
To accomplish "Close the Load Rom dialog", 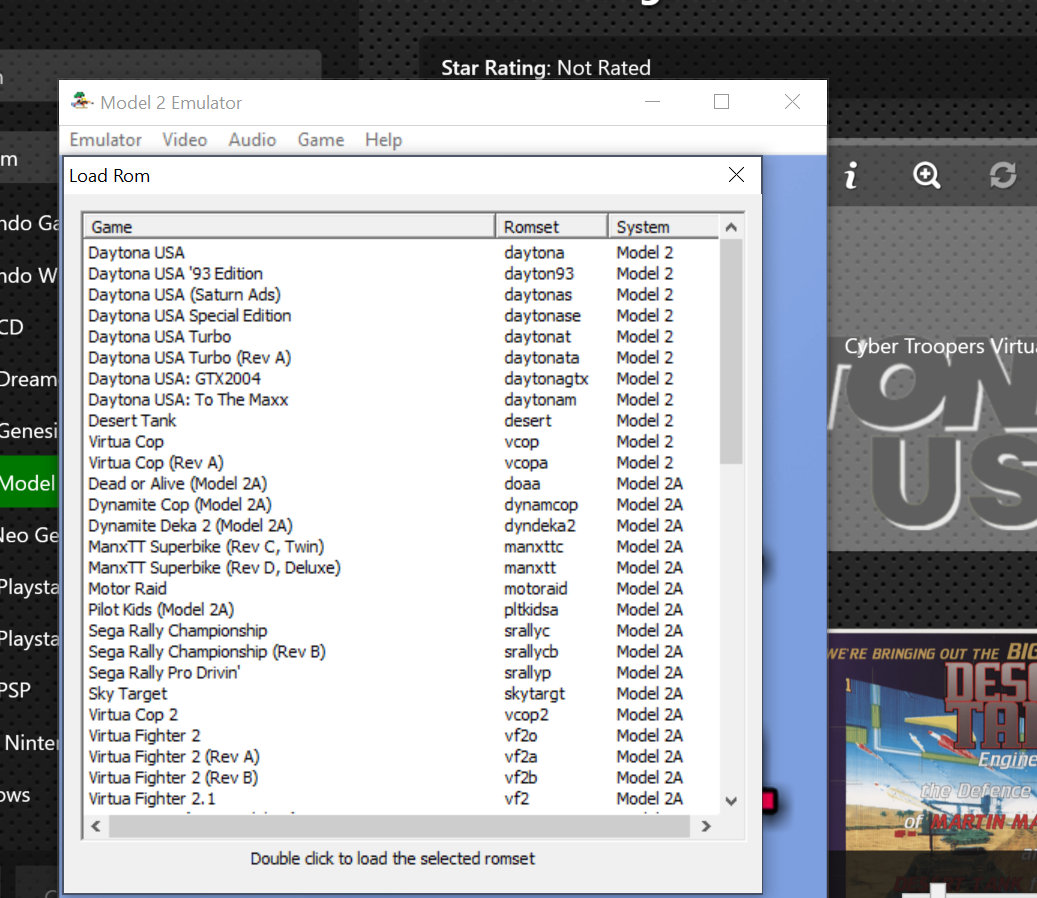I will (x=736, y=175).
